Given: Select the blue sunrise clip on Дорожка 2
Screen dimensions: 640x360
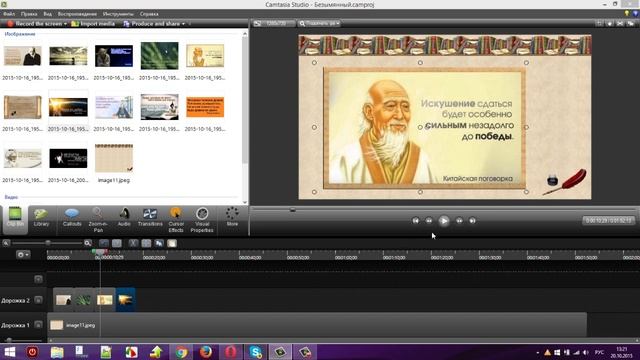Looking at the screenshot, I should [x=125, y=300].
